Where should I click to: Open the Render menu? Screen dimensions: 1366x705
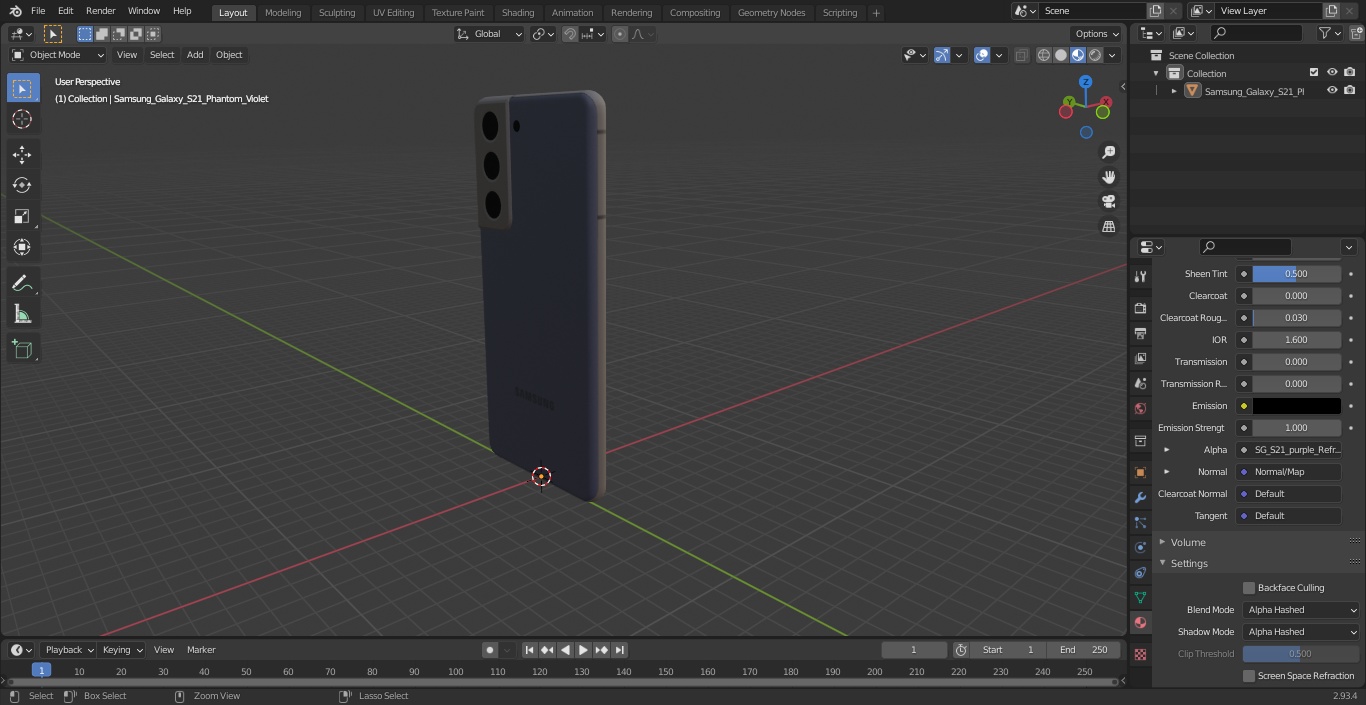click(x=100, y=11)
